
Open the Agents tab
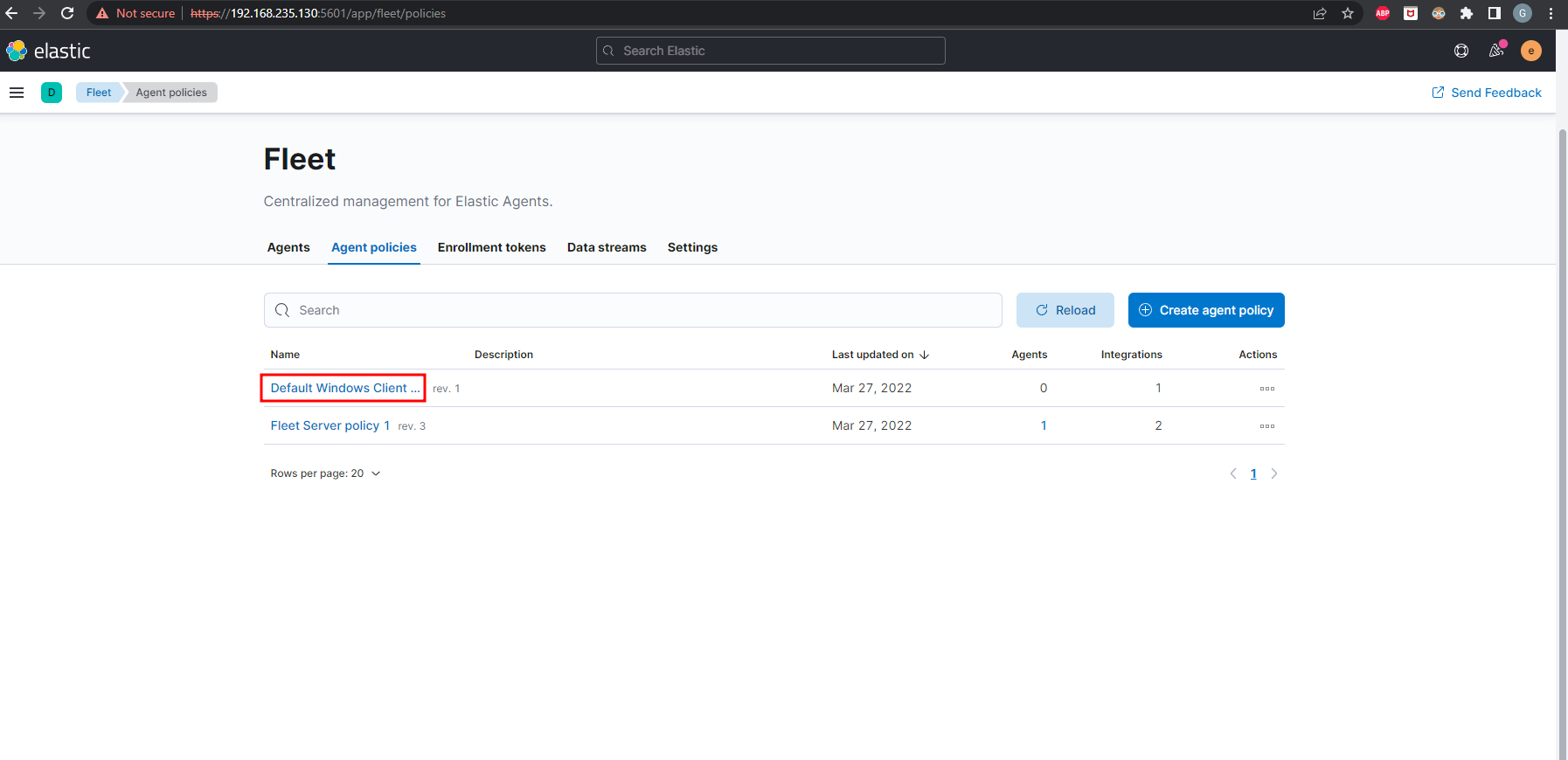(x=288, y=247)
